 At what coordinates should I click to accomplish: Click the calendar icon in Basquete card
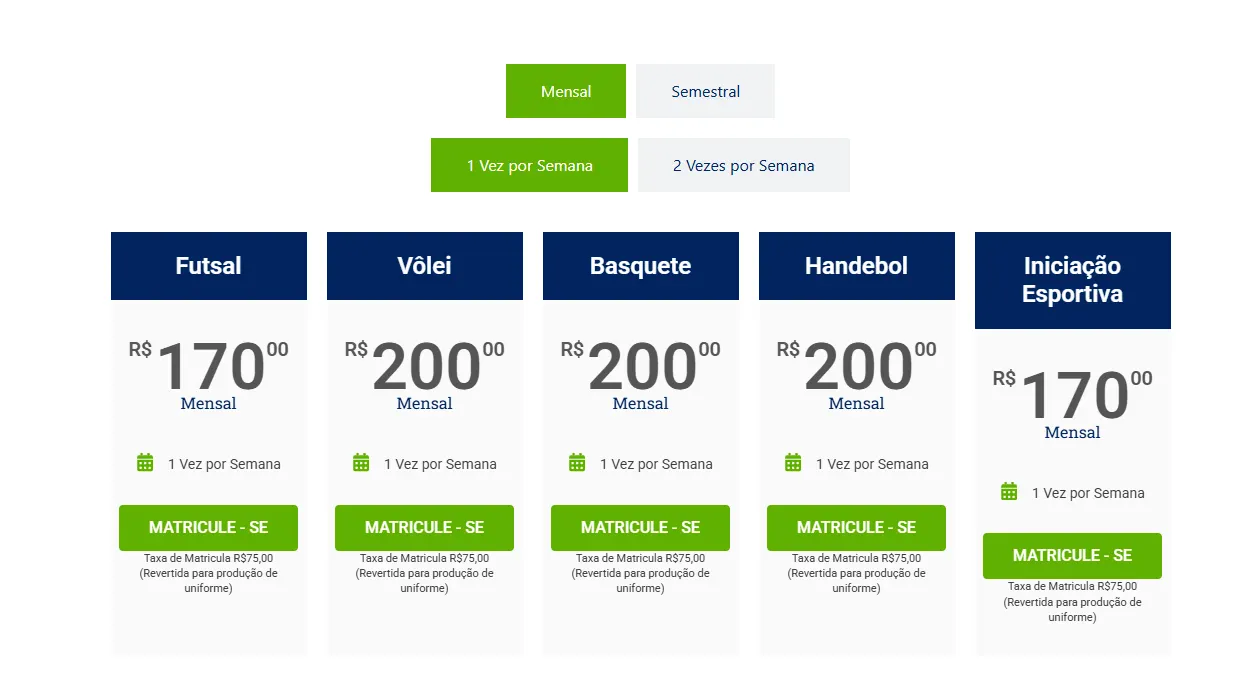(577, 462)
